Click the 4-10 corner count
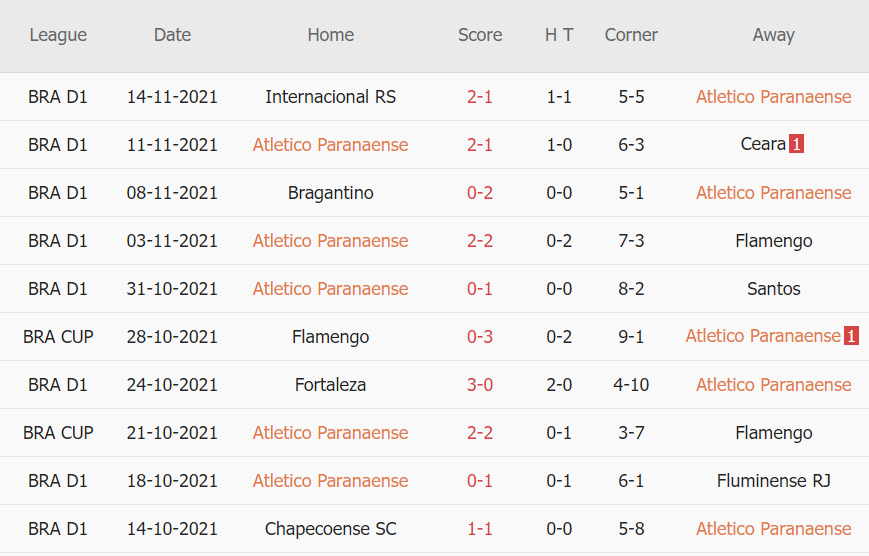 tap(631, 385)
